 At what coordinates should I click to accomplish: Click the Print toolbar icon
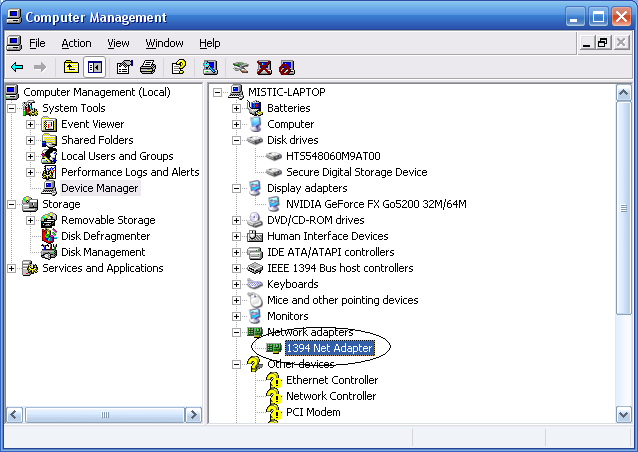(x=148, y=67)
